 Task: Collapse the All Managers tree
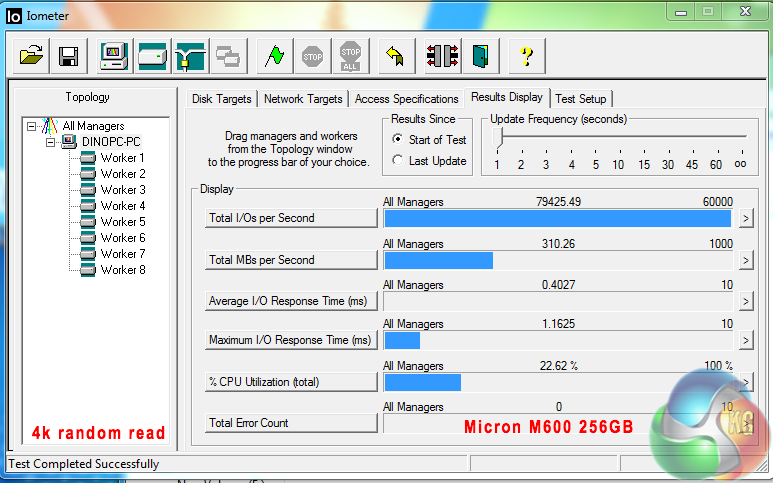coord(32,127)
